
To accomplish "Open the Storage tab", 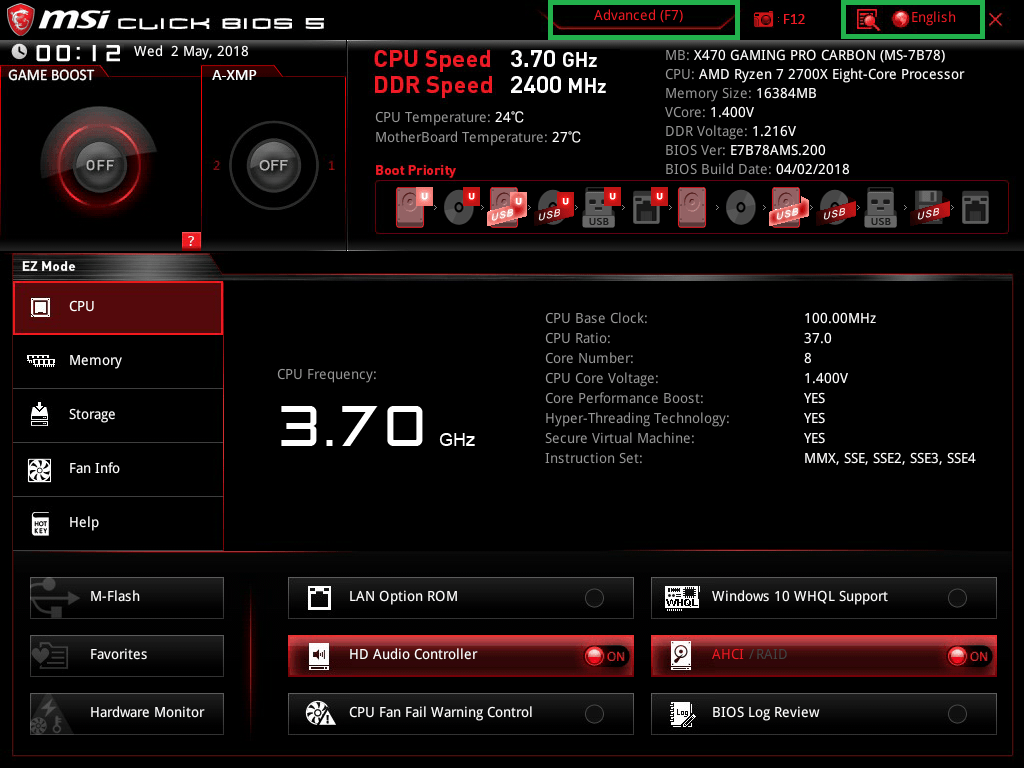I will point(118,415).
